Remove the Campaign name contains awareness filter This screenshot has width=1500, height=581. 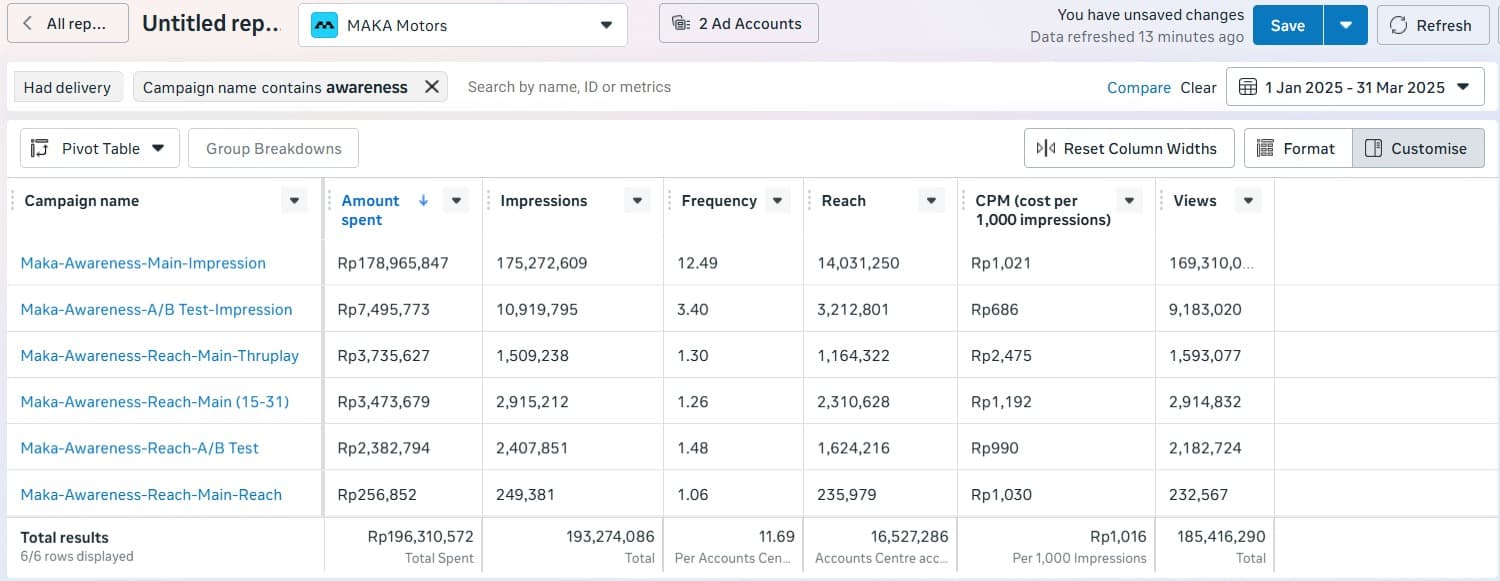(431, 87)
